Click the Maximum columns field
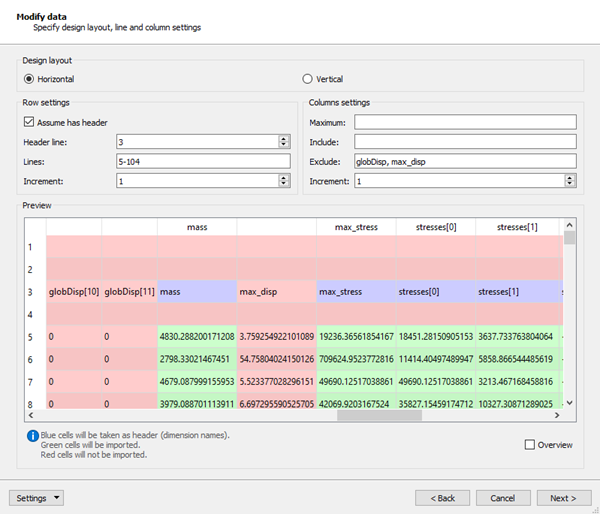 pyautogui.click(x=465, y=122)
